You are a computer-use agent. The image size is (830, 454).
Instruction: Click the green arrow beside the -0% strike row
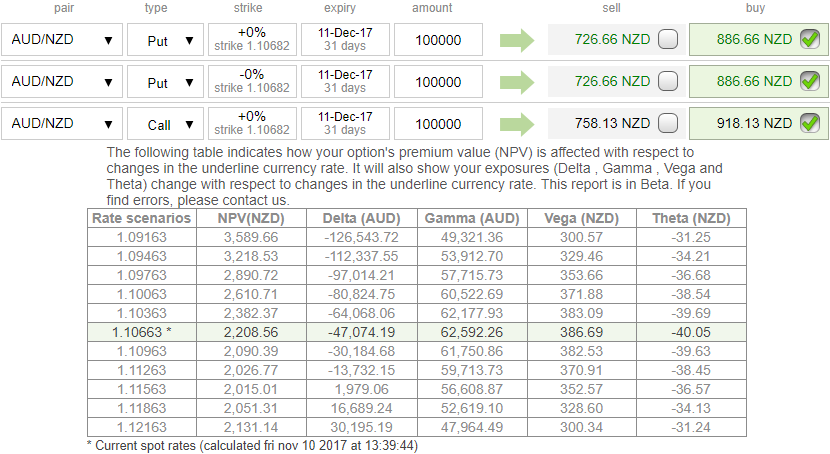click(518, 82)
